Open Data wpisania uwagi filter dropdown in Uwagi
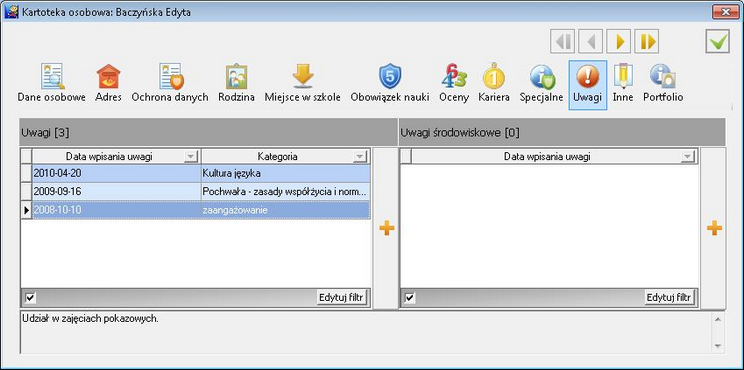744x370 pixels. point(191,157)
